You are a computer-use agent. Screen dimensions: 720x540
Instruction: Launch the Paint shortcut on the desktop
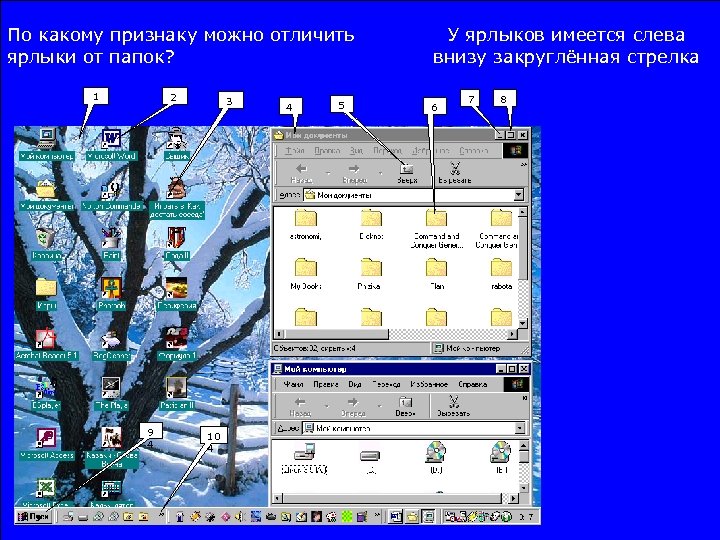coord(111,243)
